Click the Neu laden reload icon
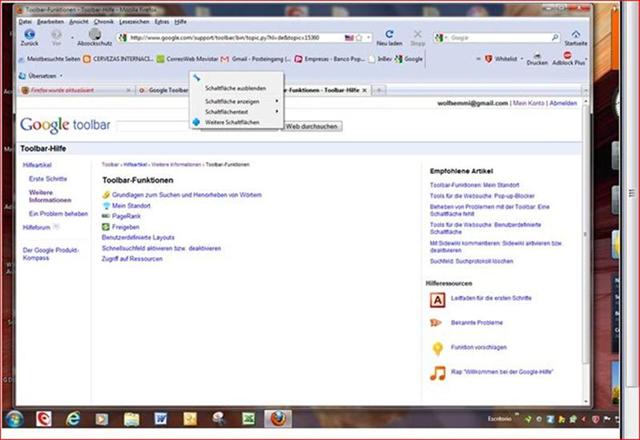Screen dimensions: 640x440 (389, 34)
